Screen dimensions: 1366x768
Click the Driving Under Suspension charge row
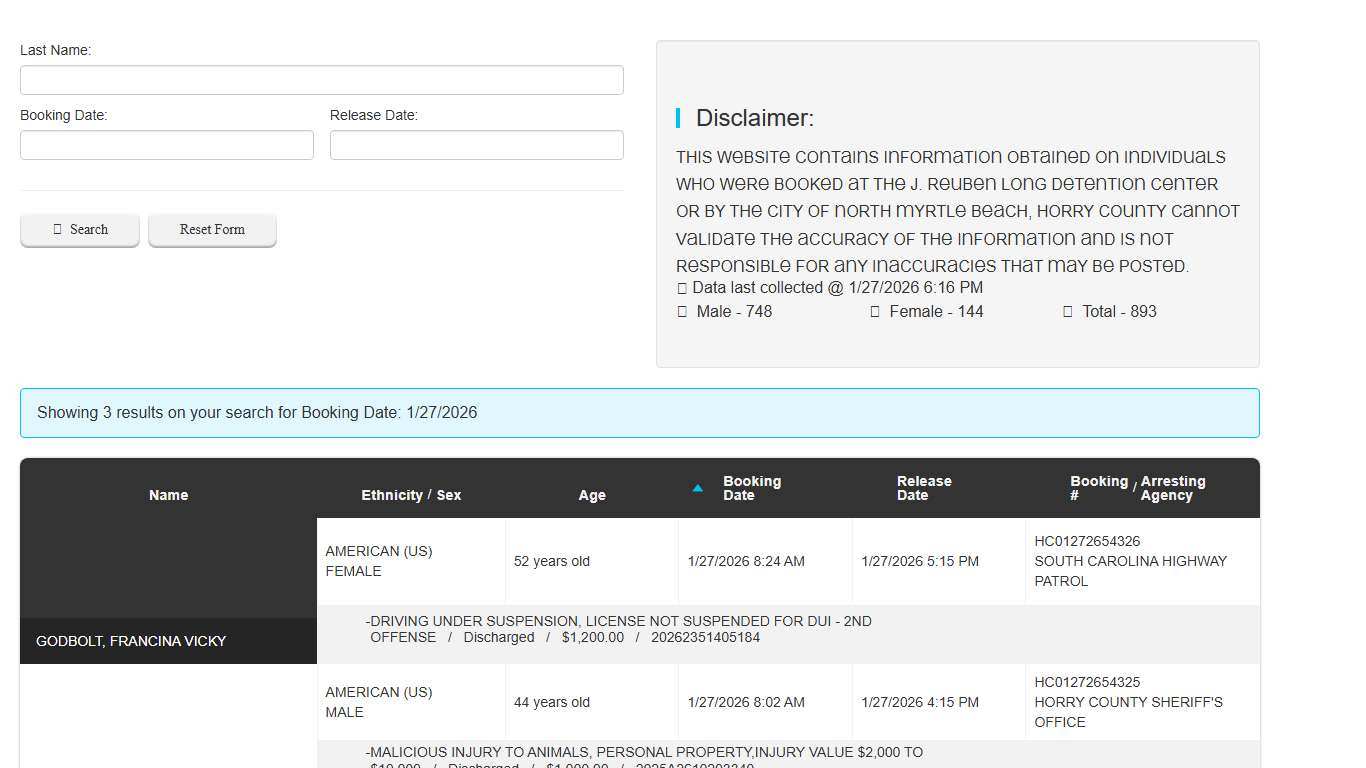coord(618,629)
